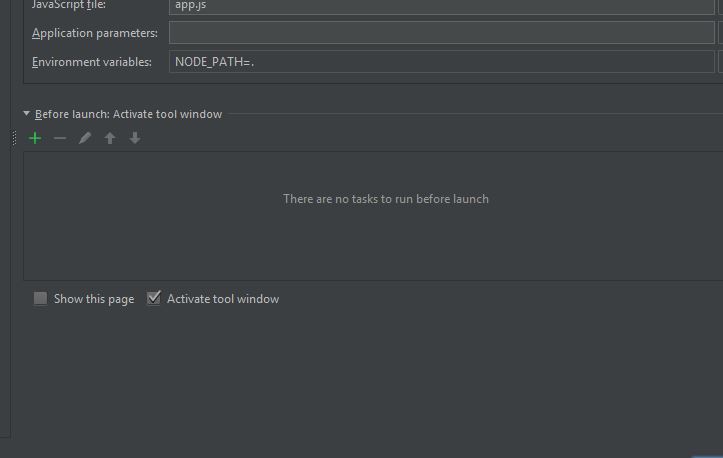
Task: Click the Application parameters label
Action: 95,33
